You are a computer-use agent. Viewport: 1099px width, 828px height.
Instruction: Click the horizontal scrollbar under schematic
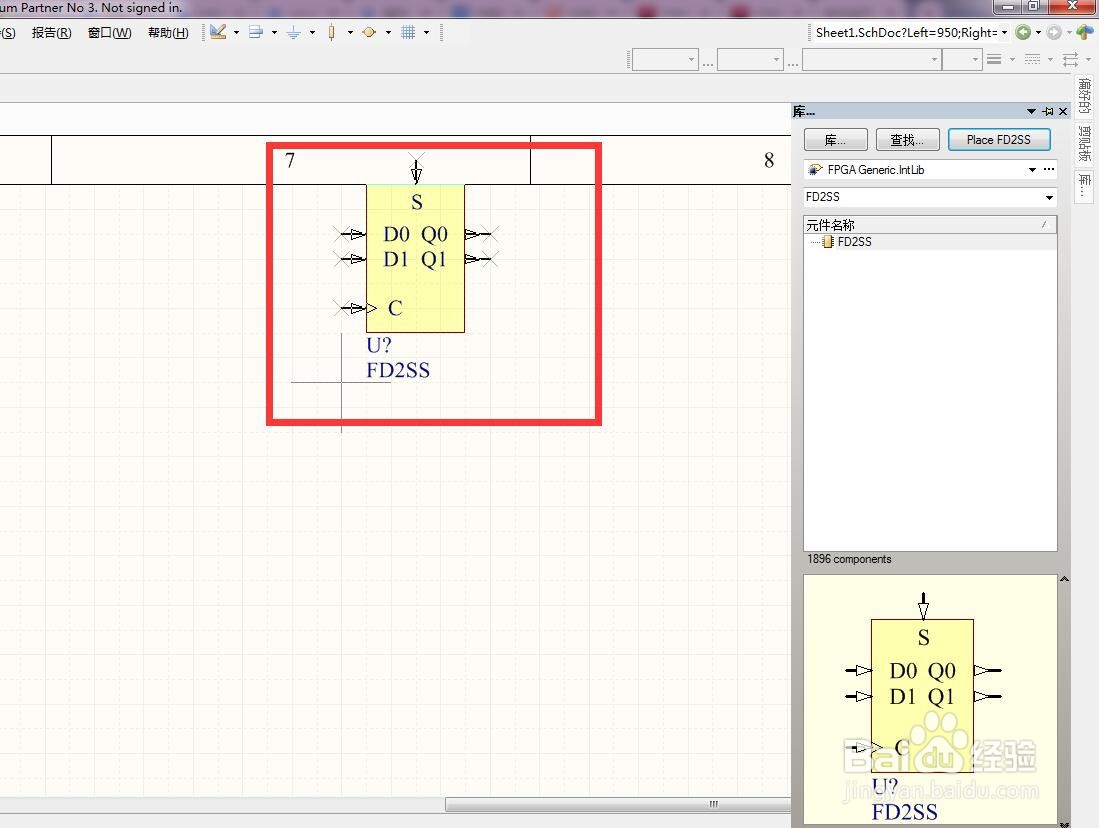click(x=617, y=804)
